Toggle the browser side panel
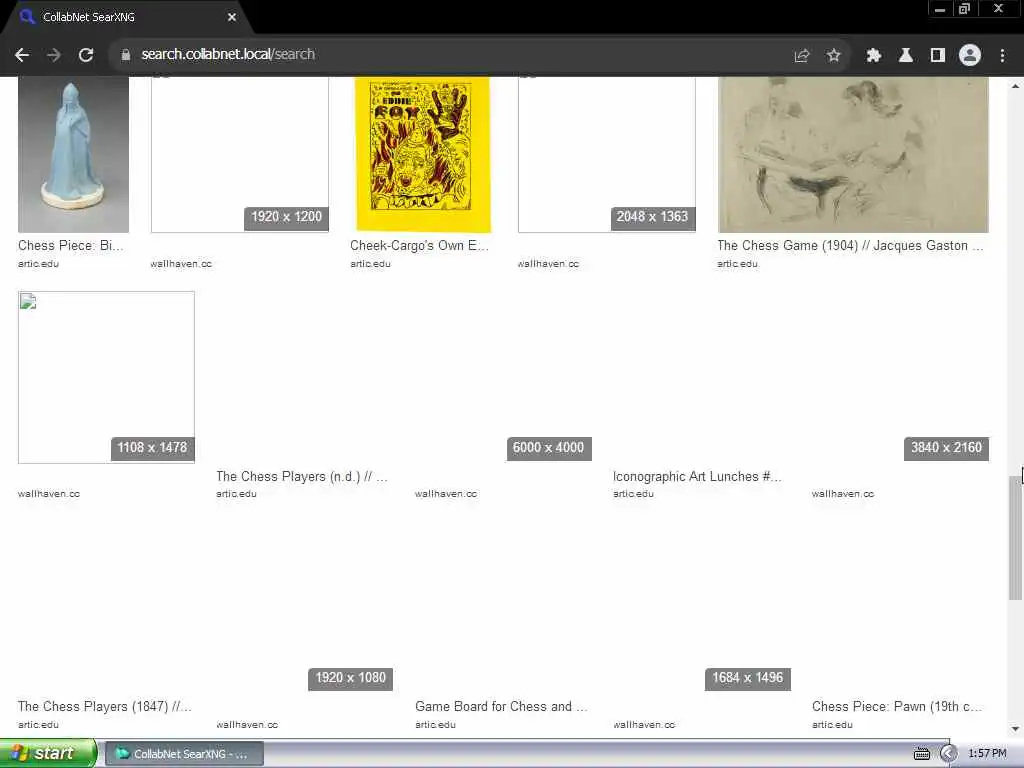Image resolution: width=1024 pixels, height=768 pixels. point(938,56)
